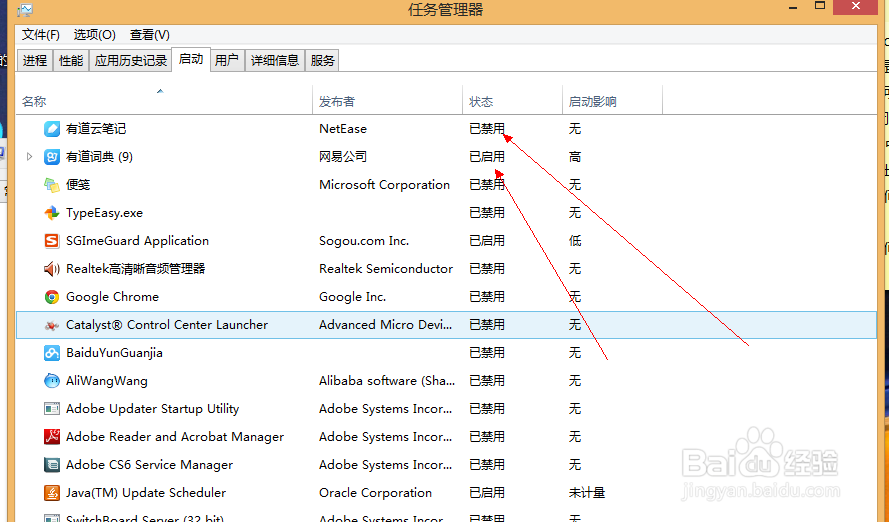This screenshot has width=889, height=522.
Task: Sort by the 启动影响 column header
Action: pyautogui.click(x=612, y=101)
